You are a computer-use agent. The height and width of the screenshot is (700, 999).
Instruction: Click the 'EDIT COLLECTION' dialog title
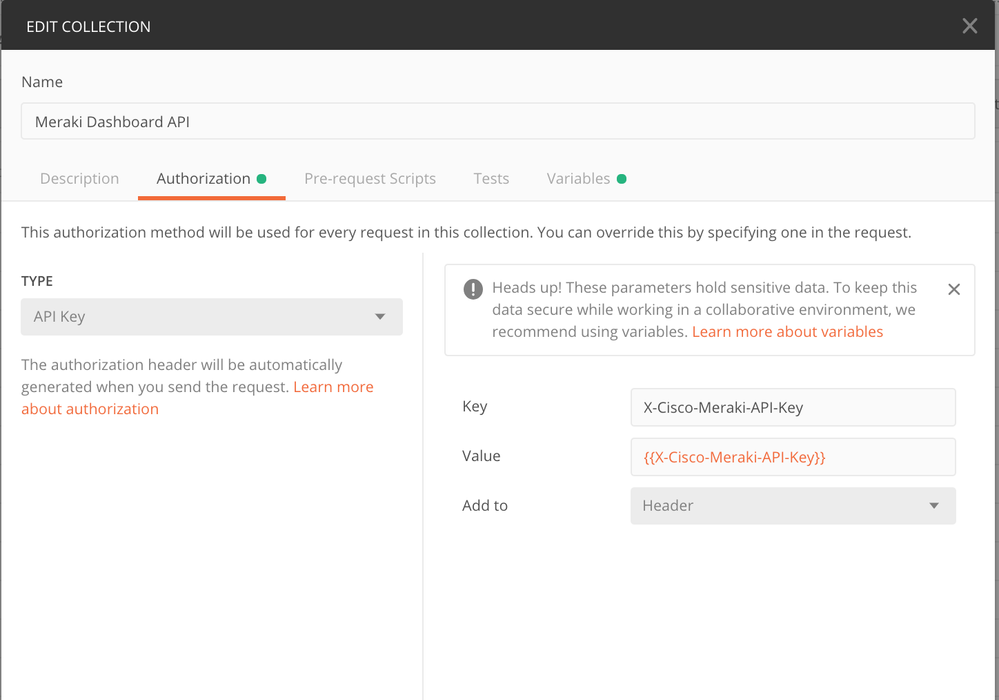pyautogui.click(x=89, y=27)
